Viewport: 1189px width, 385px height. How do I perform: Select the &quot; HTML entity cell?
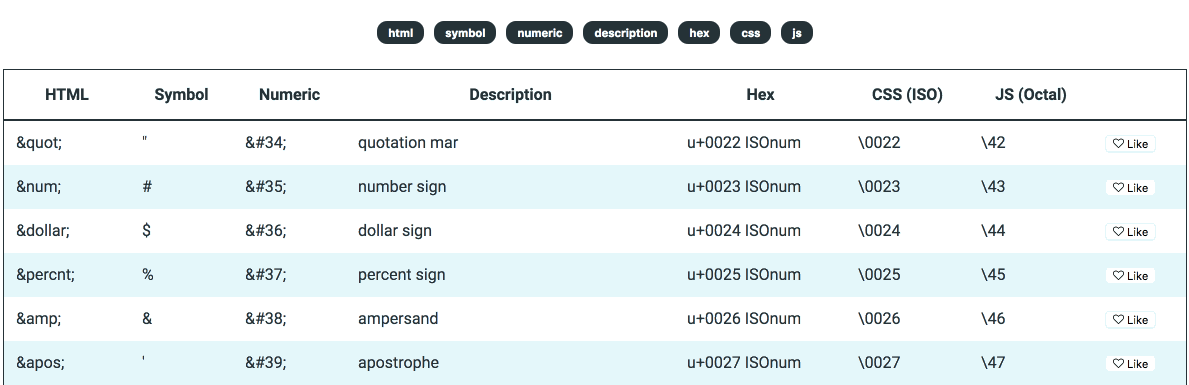tap(39, 142)
